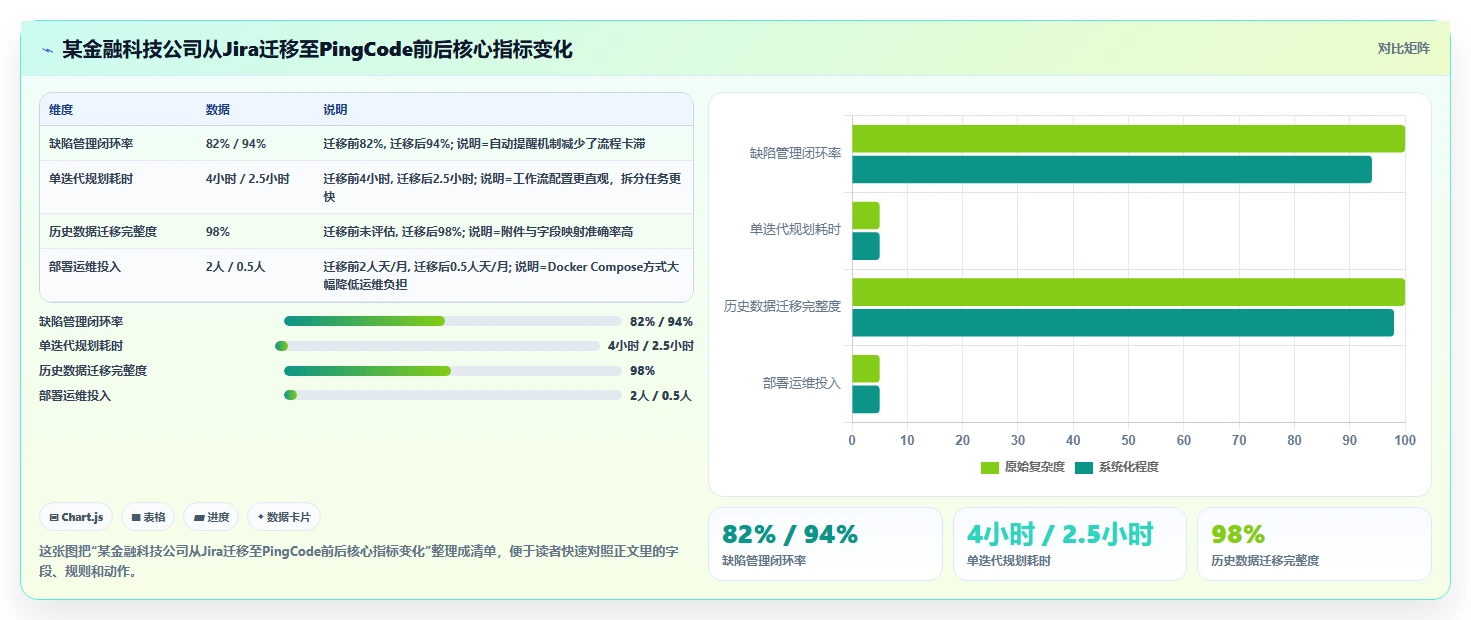The width and height of the screenshot is (1471, 620).
Task: Click the 说明 column header
Action: 335,109
